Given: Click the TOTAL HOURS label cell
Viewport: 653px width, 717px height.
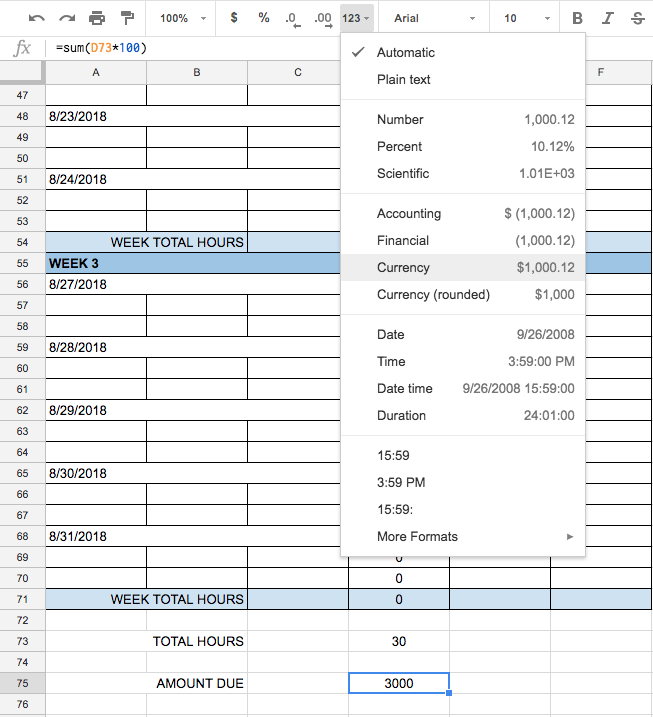Looking at the screenshot, I should point(146,641).
